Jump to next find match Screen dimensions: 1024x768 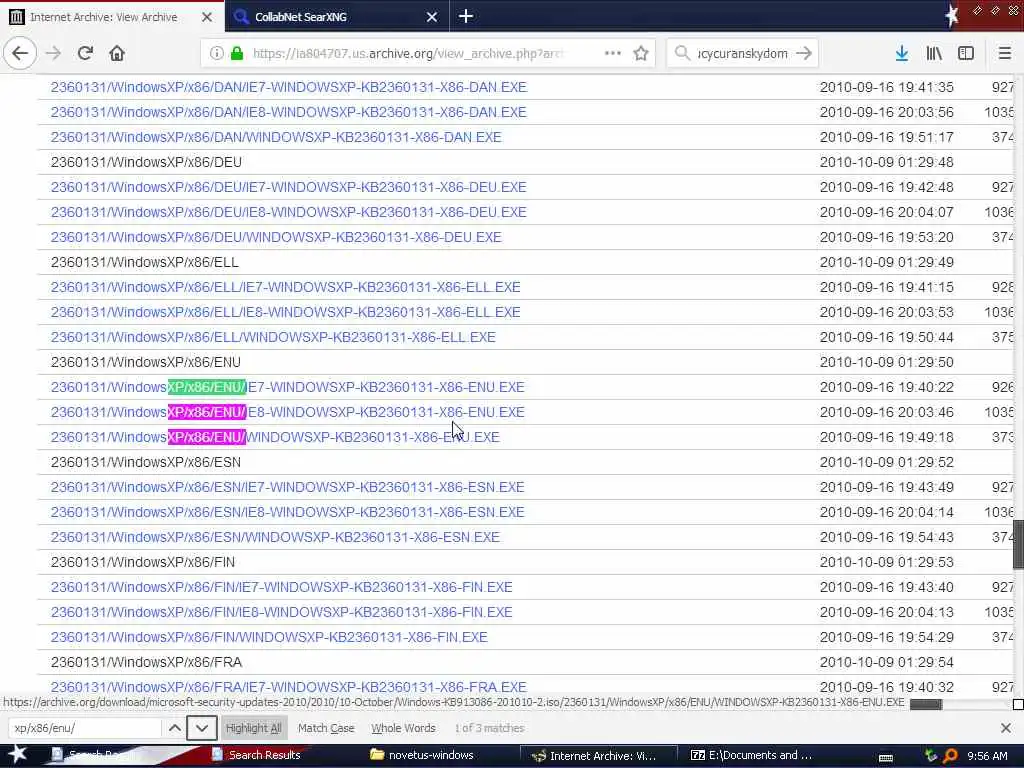(202, 728)
